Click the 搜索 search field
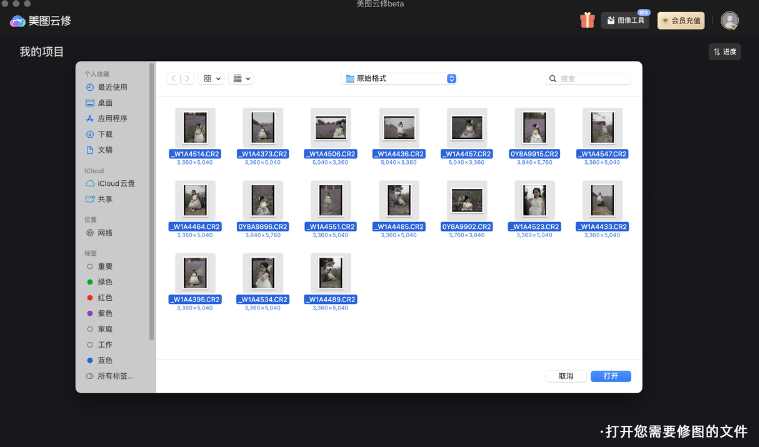 (x=588, y=78)
